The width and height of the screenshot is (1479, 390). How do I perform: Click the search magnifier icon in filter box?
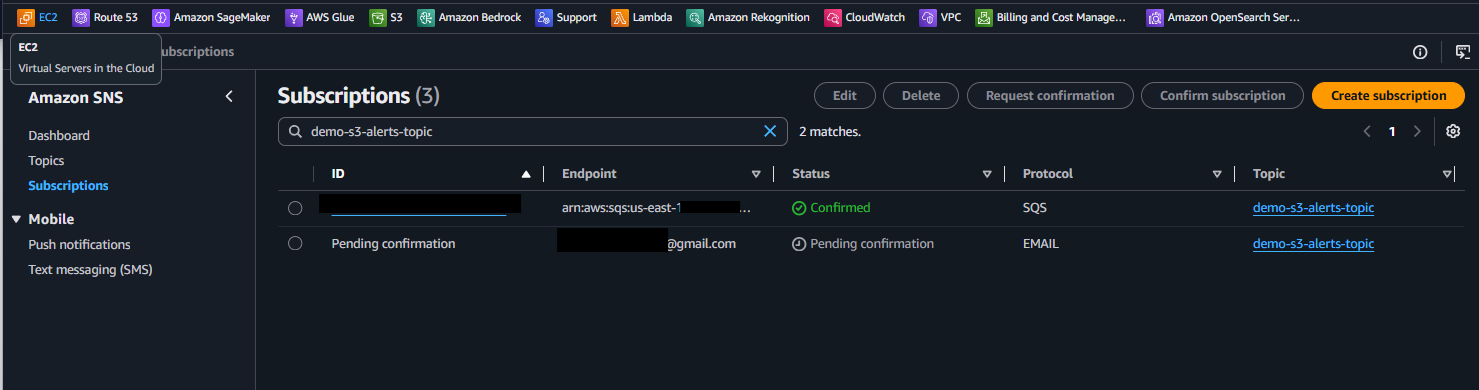(295, 131)
